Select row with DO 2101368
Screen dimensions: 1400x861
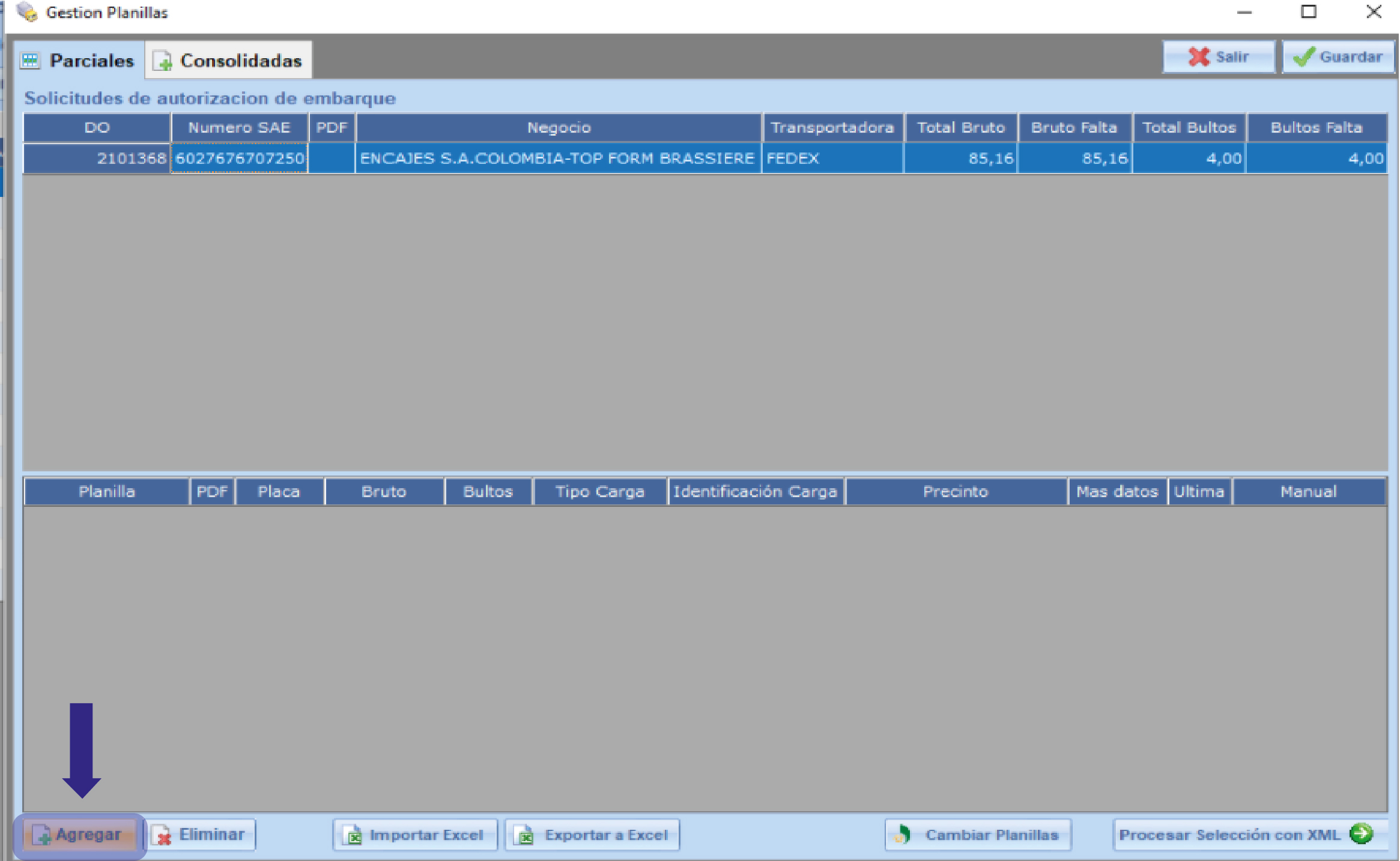(131, 159)
